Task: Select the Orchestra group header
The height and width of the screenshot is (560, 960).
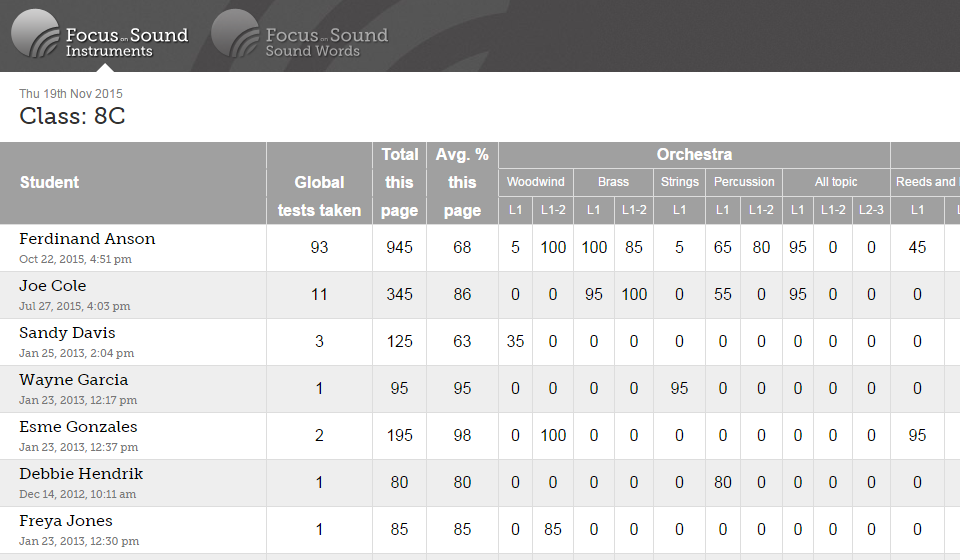Action: [x=694, y=155]
